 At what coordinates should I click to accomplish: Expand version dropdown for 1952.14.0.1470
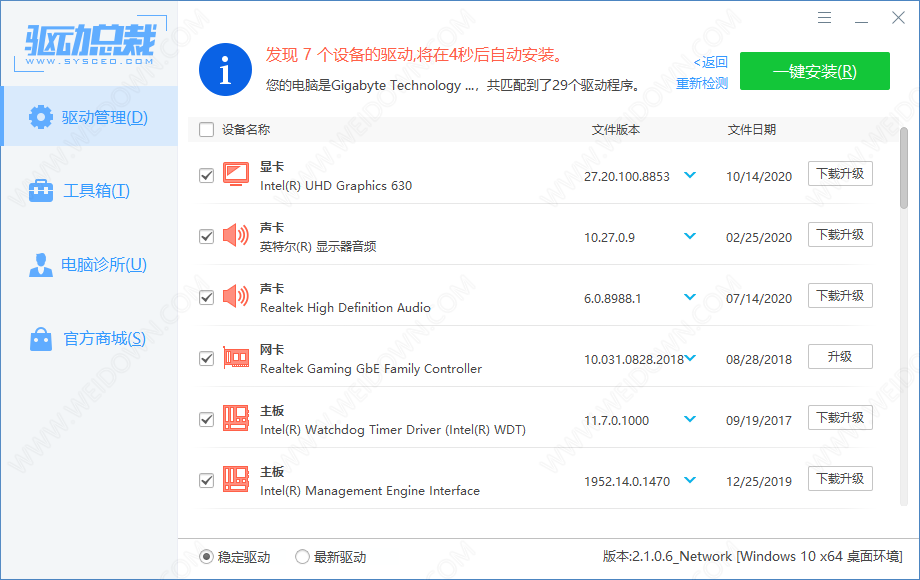(690, 480)
